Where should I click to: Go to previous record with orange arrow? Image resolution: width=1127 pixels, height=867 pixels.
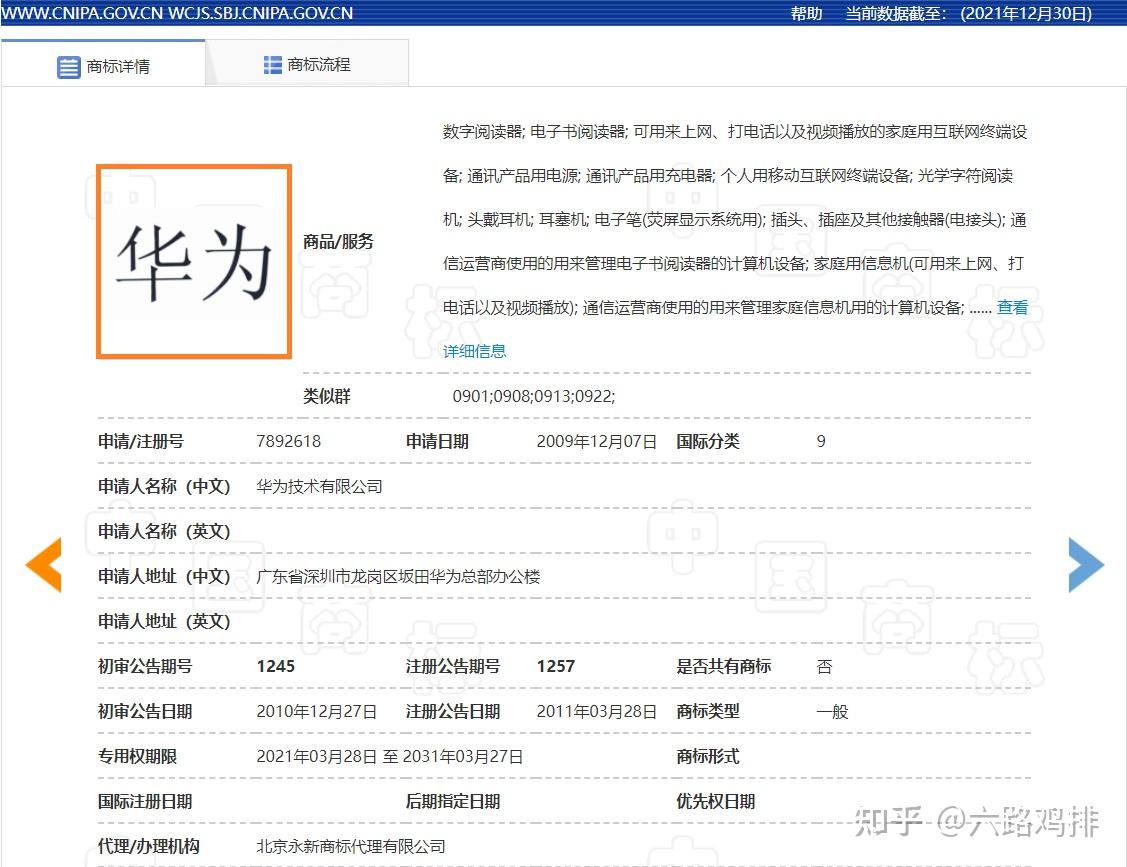(x=43, y=564)
